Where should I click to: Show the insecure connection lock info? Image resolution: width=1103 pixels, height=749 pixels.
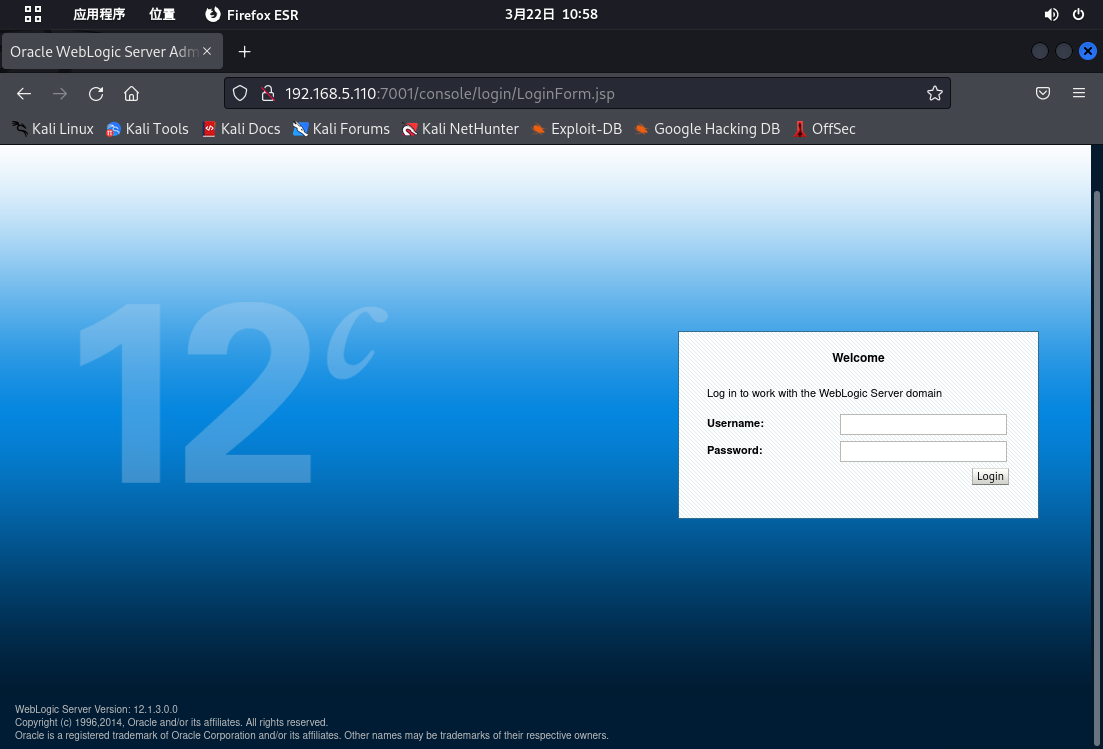pyautogui.click(x=268, y=94)
